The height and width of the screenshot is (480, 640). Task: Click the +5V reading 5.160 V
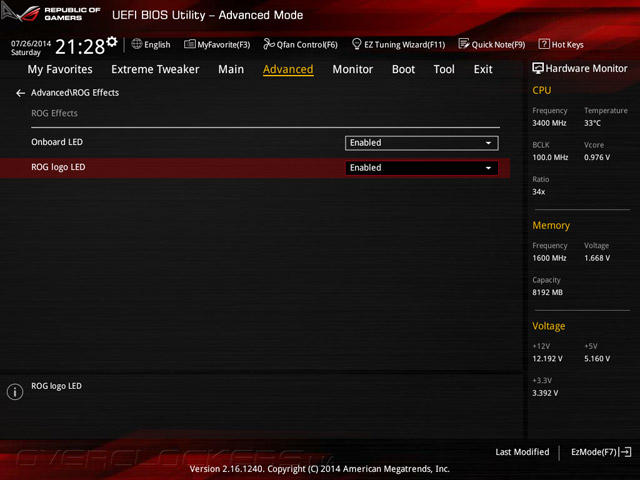click(x=597, y=358)
